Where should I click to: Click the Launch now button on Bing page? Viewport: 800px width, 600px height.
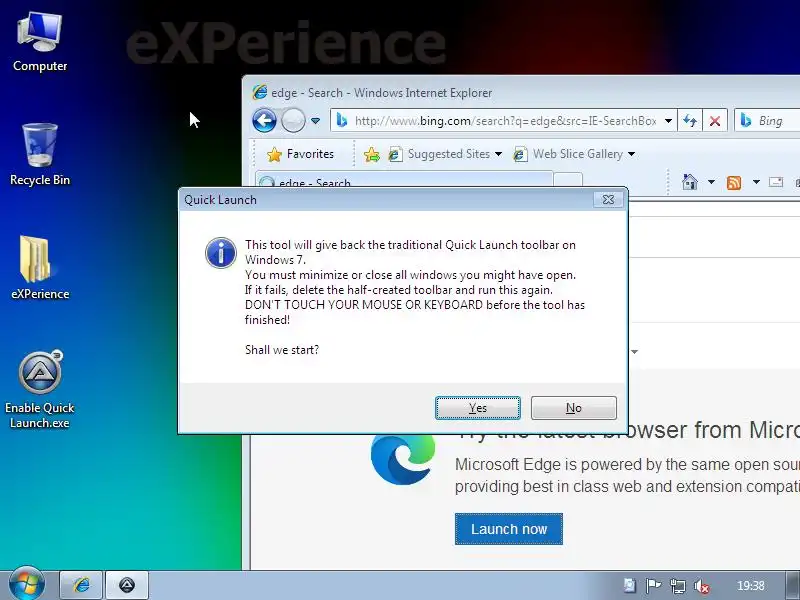click(x=509, y=529)
